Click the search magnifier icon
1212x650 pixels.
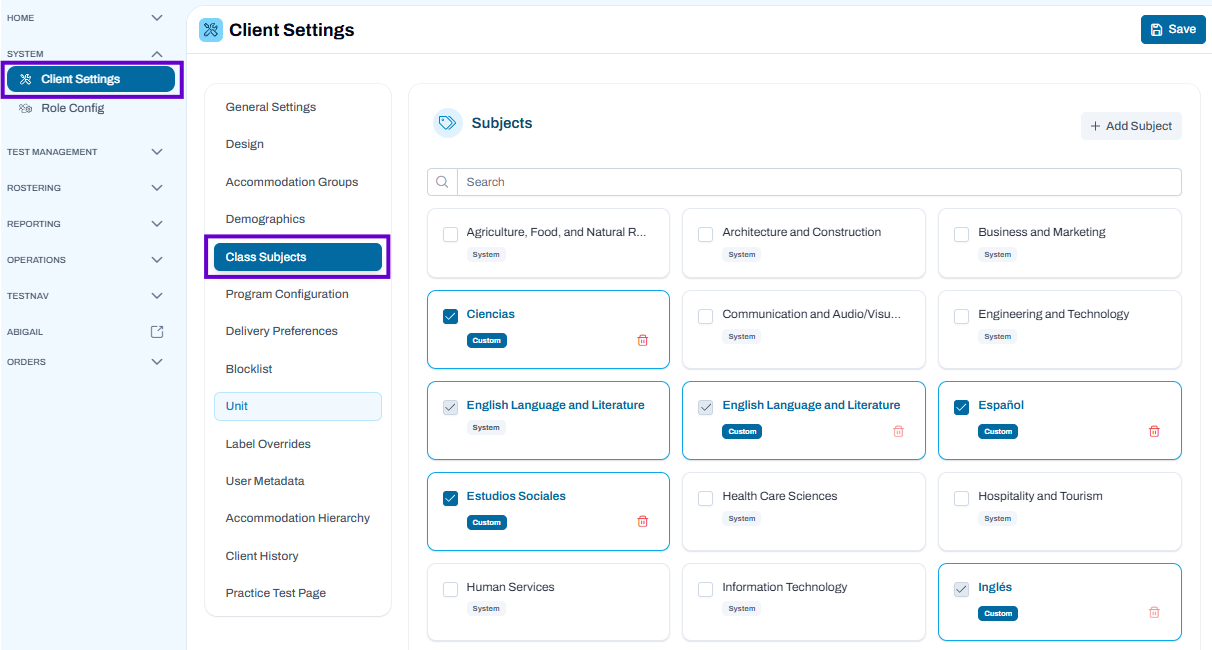442,182
